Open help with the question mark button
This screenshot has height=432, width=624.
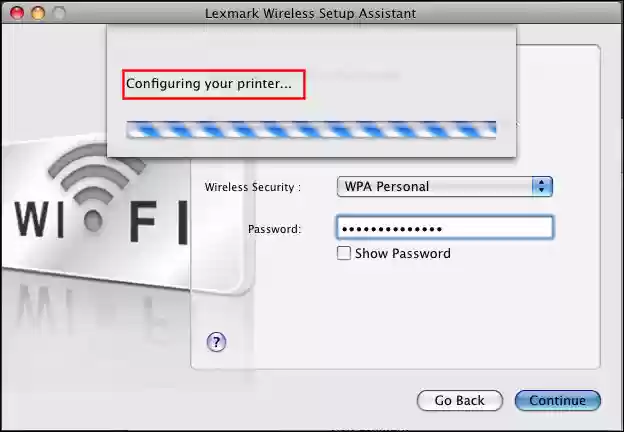216,342
